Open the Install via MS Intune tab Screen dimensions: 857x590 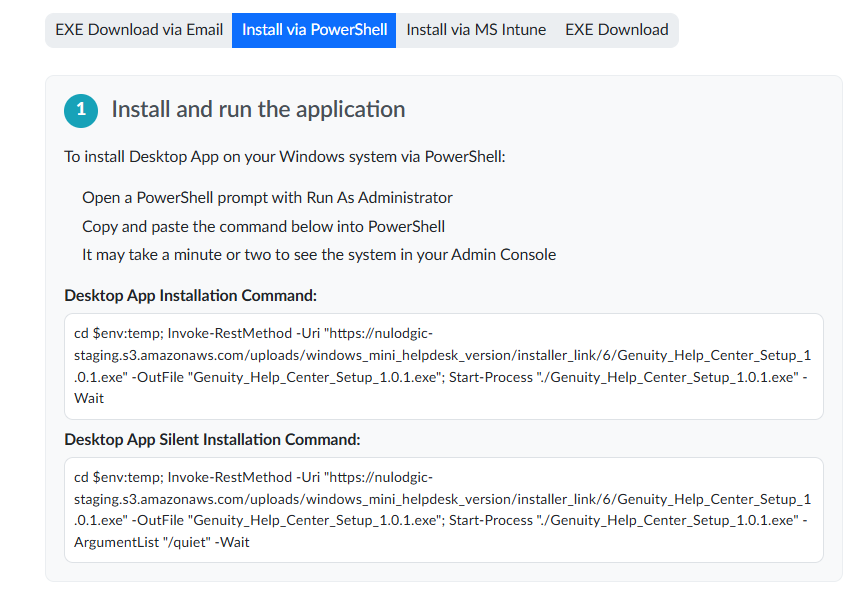[476, 30]
